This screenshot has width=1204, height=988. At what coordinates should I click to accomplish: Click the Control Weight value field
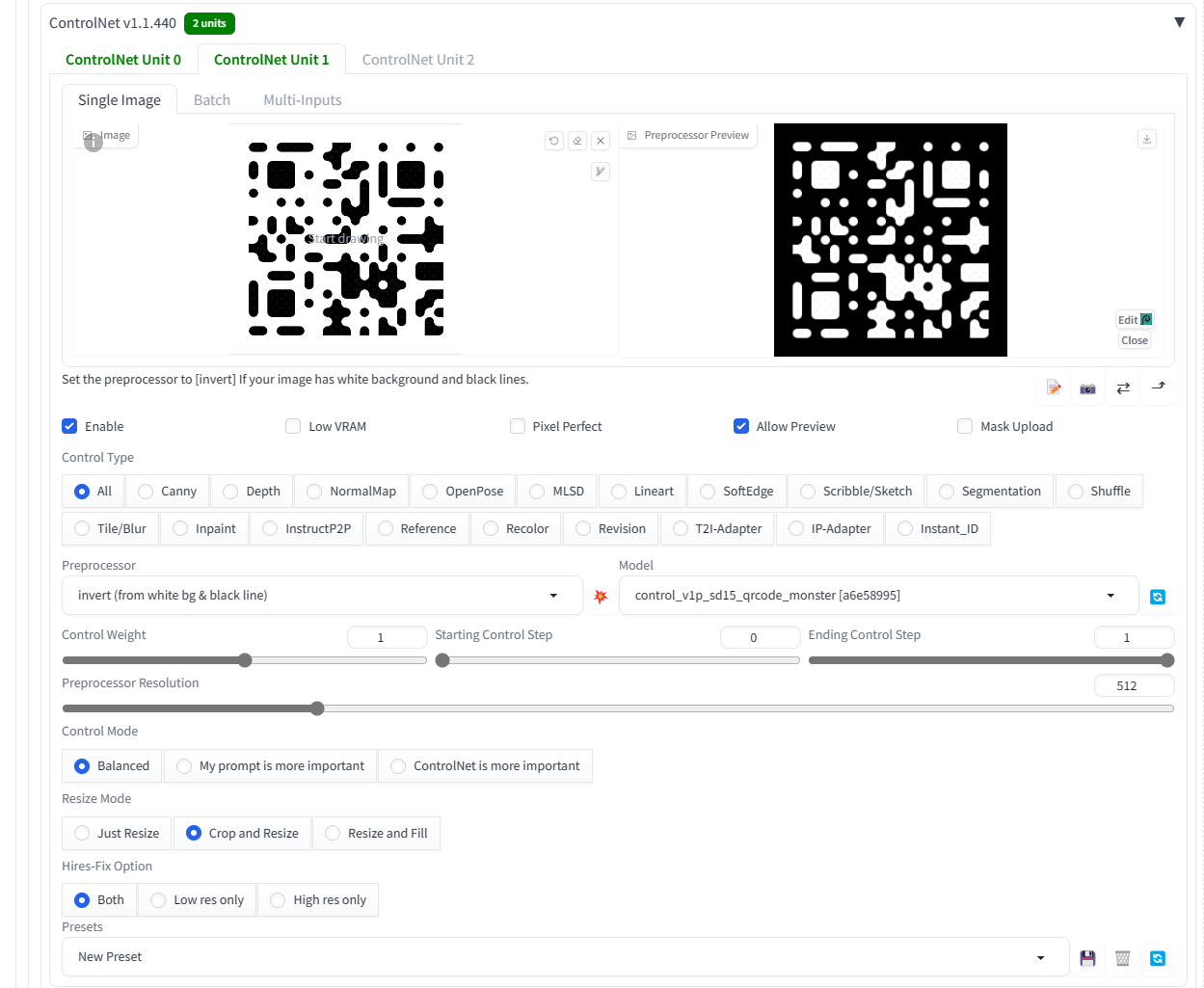387,637
